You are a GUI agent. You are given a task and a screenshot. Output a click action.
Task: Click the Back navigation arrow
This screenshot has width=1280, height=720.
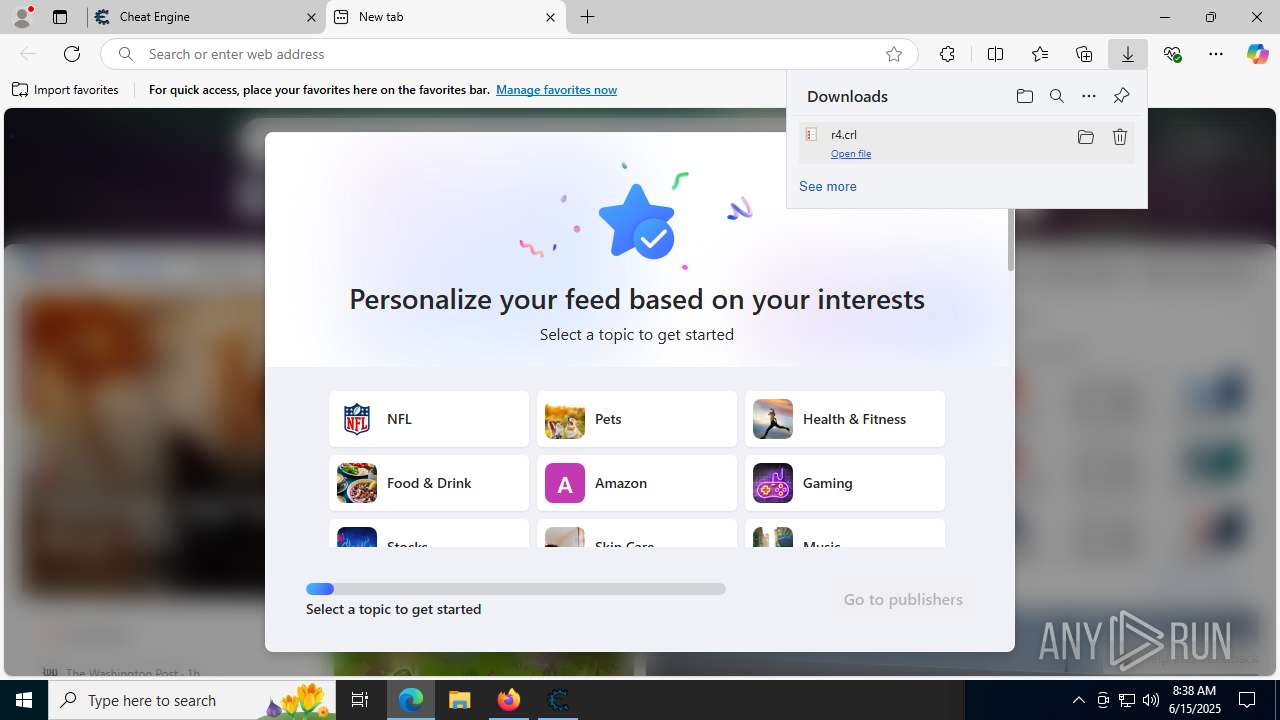[x=28, y=54]
